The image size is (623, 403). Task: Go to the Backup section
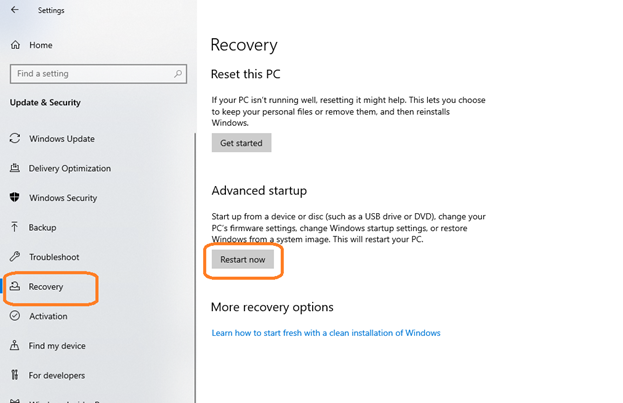(x=42, y=227)
